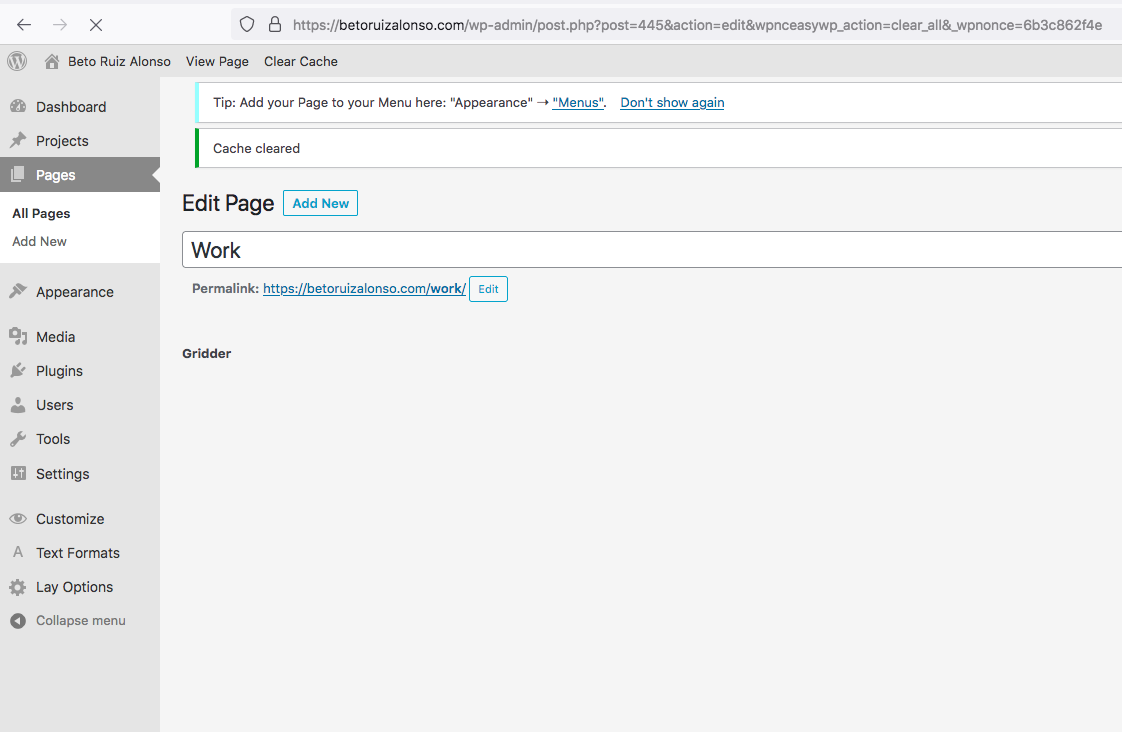Click Clear Cache in the admin bar
Viewport: 1122px width, 732px height.
301,62
